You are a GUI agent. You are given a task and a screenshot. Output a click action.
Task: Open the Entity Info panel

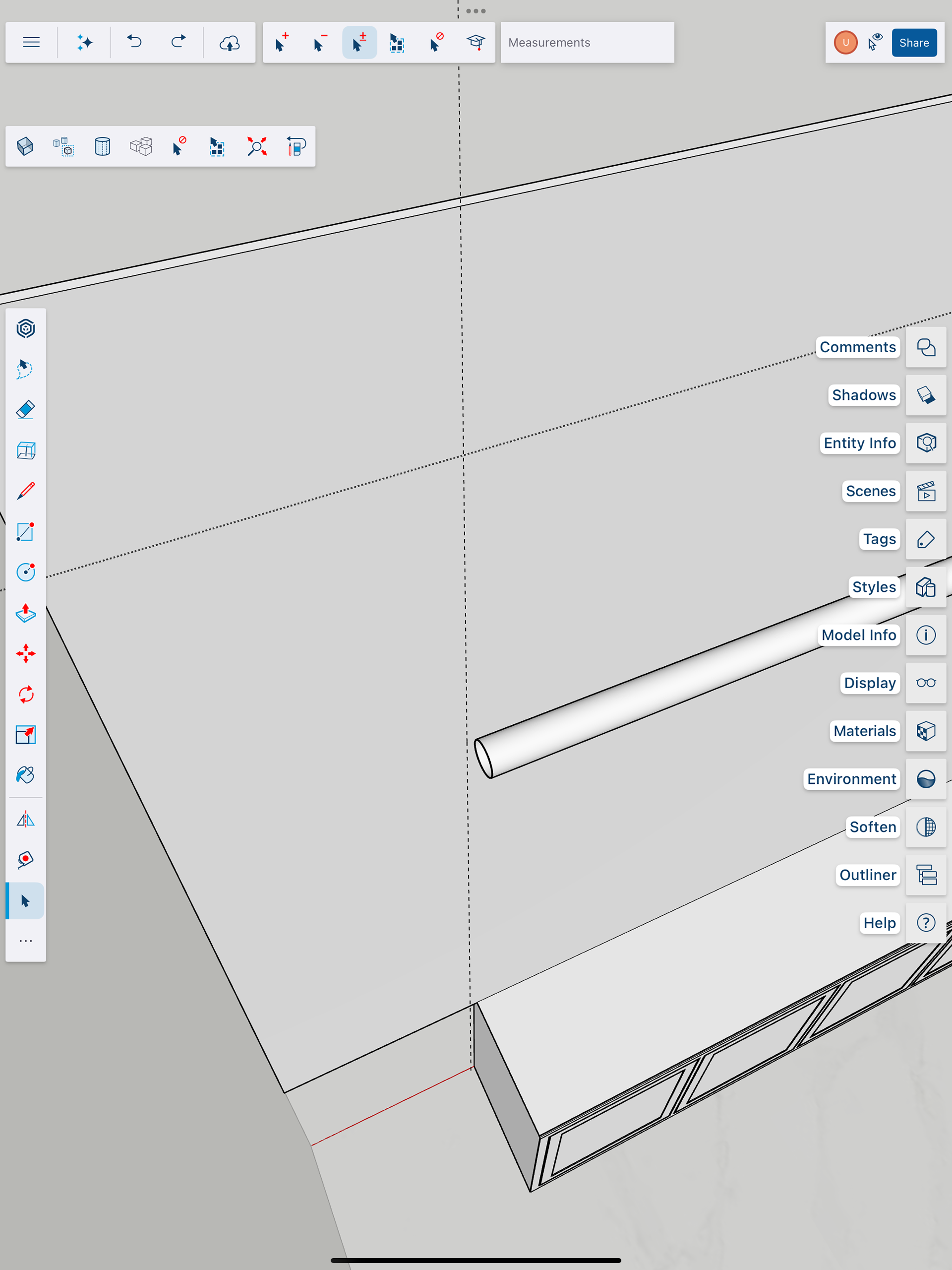click(x=926, y=443)
